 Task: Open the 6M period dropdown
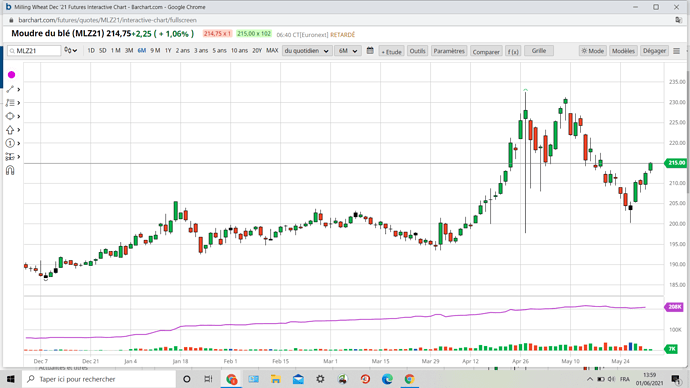point(348,51)
